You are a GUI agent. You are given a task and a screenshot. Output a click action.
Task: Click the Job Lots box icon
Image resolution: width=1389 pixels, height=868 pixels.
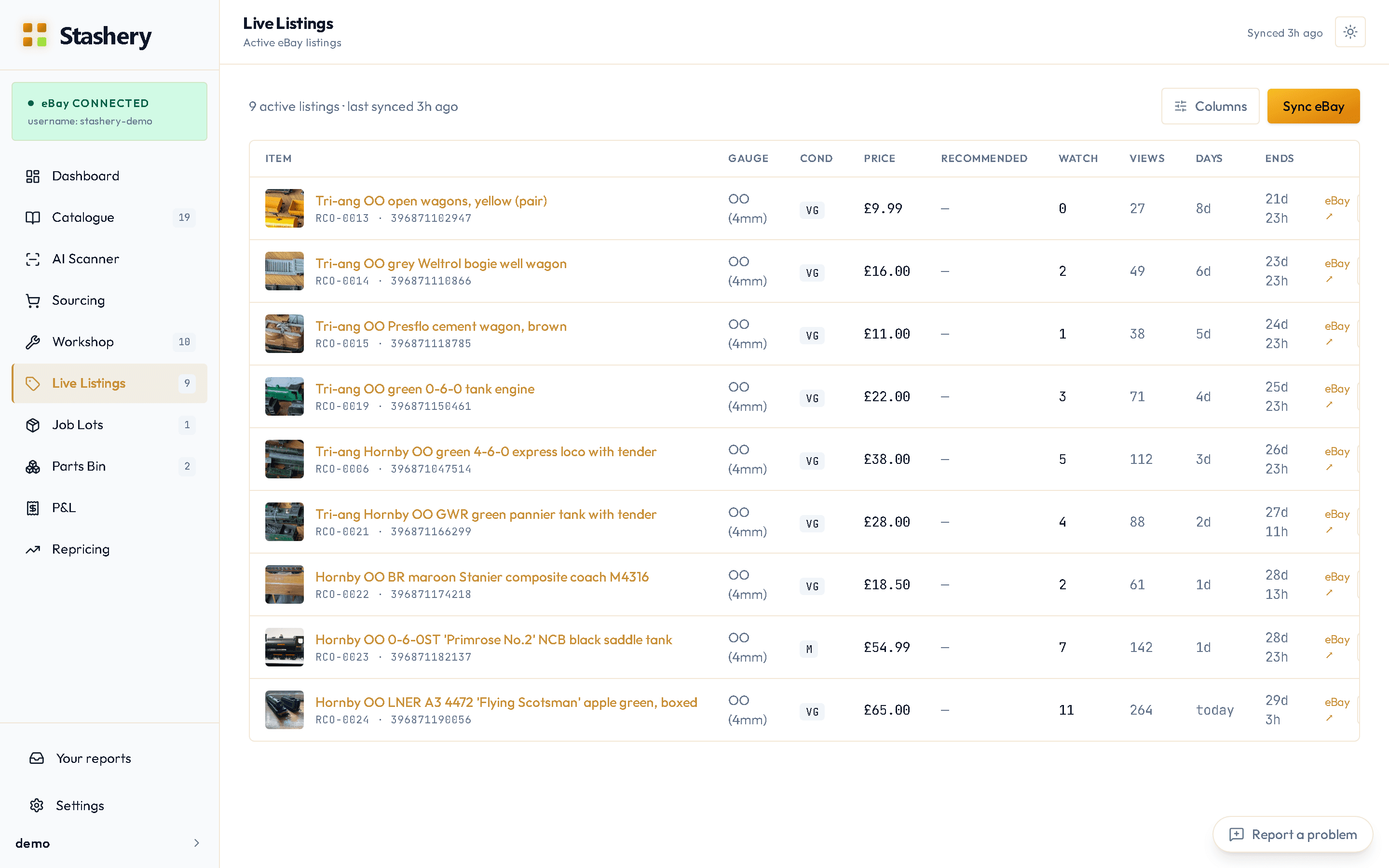point(33,425)
